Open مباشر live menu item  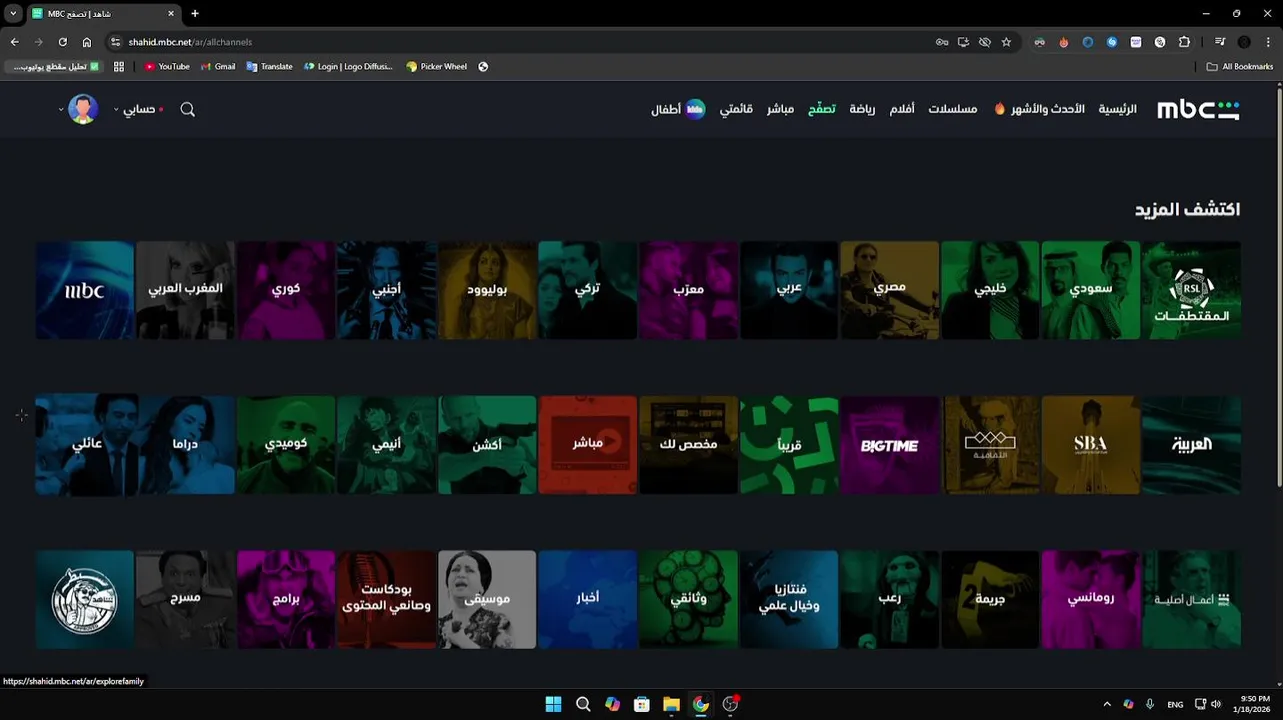click(x=780, y=109)
